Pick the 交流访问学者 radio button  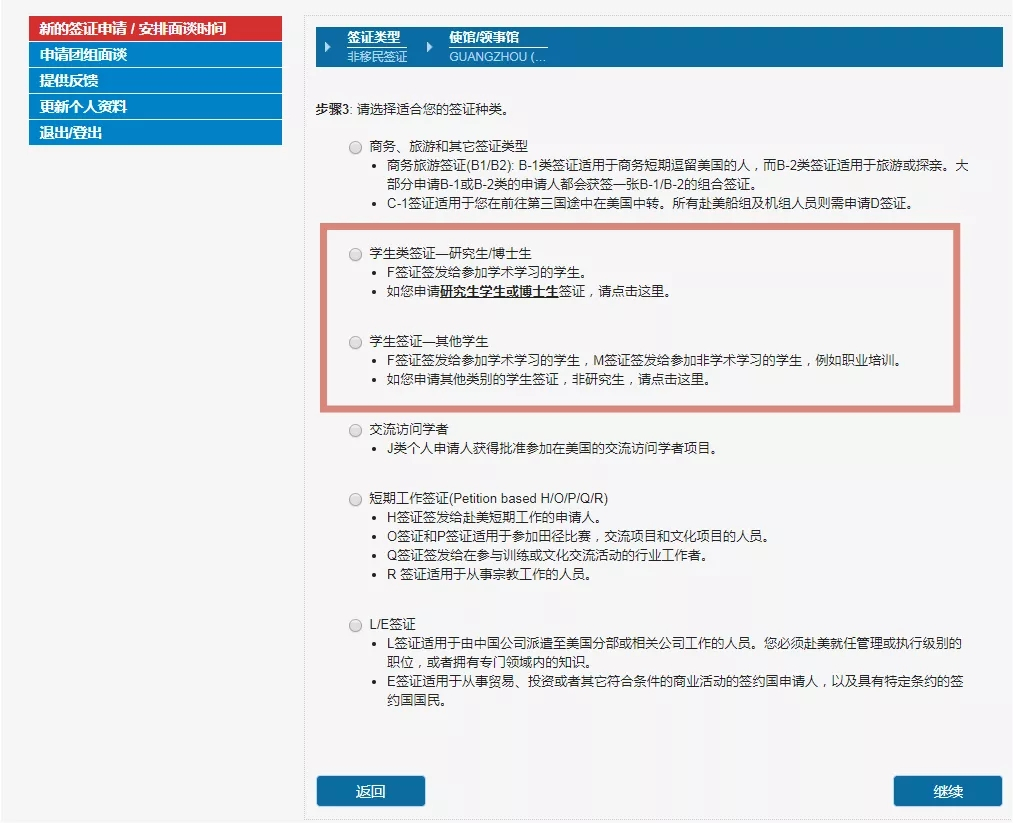(x=355, y=430)
